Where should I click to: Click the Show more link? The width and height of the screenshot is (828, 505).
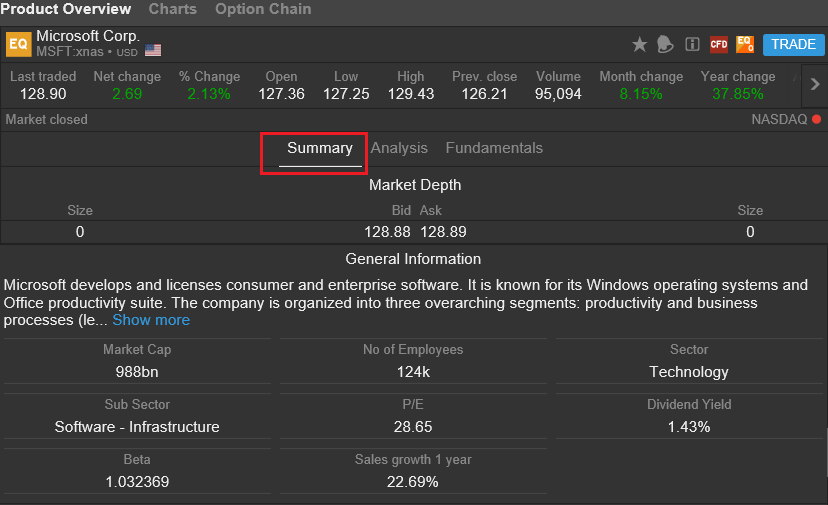[151, 320]
